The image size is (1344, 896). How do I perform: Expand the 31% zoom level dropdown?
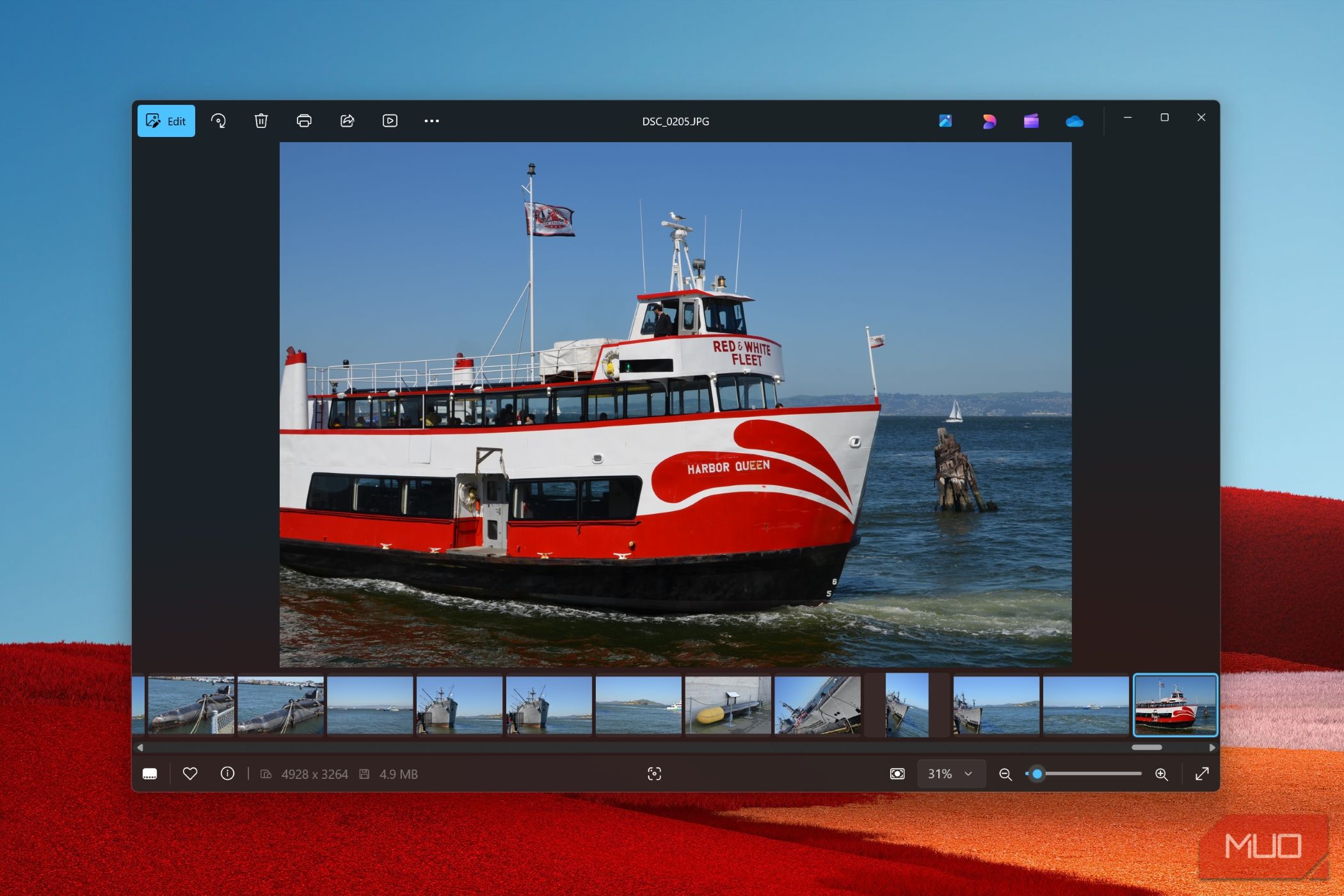(950, 774)
